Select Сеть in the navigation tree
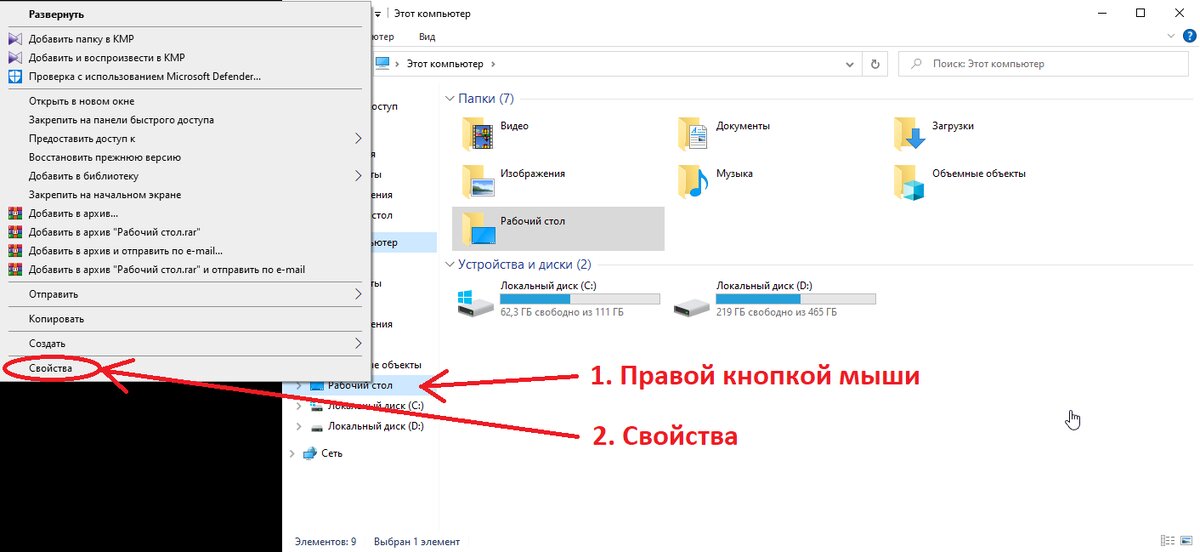 (332, 453)
